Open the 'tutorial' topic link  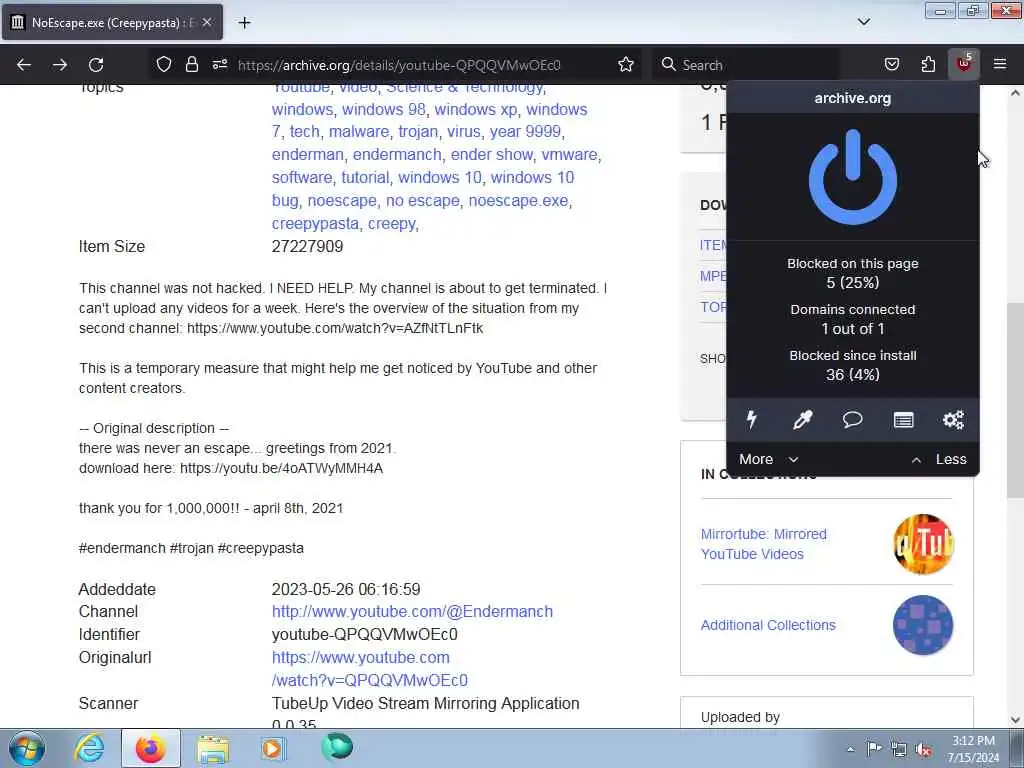coord(365,177)
